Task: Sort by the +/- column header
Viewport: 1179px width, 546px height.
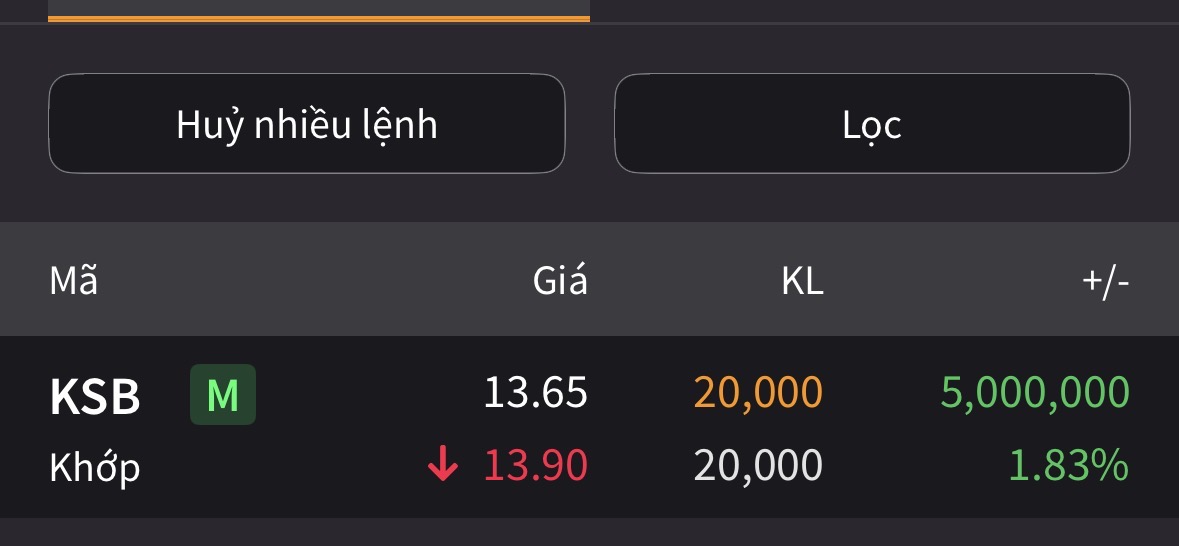Action: click(x=1105, y=281)
